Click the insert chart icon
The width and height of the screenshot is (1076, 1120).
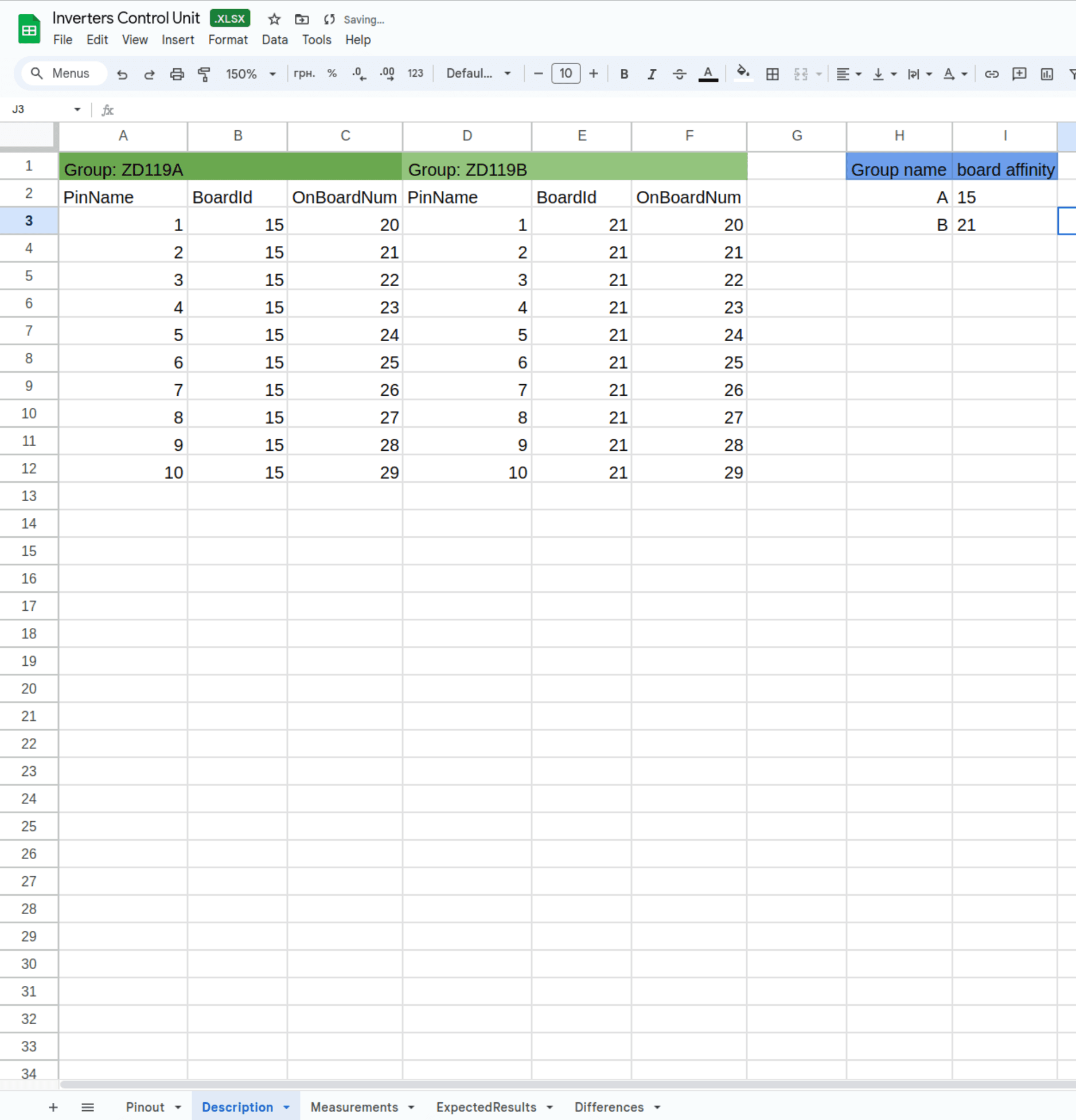point(1047,74)
